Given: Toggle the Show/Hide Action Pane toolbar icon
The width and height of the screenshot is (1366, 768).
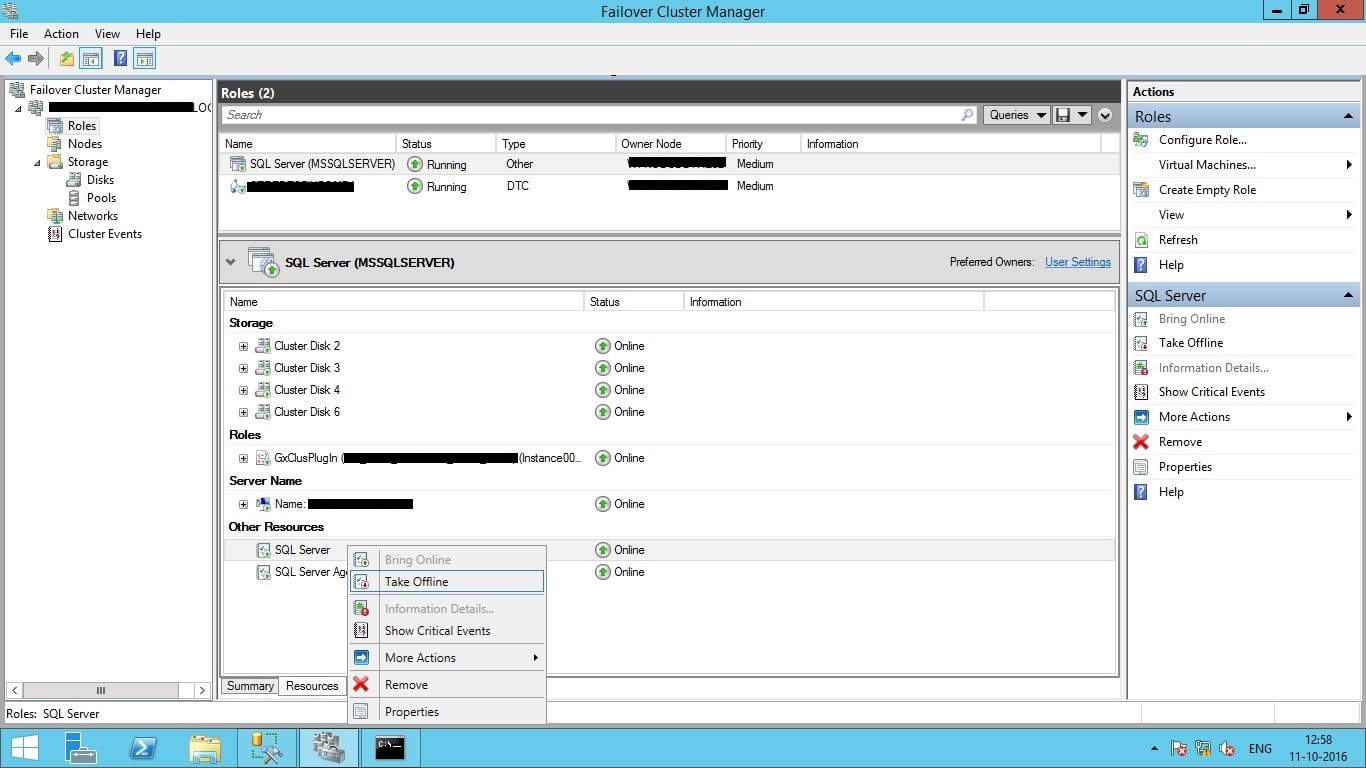Looking at the screenshot, I should 144,59.
